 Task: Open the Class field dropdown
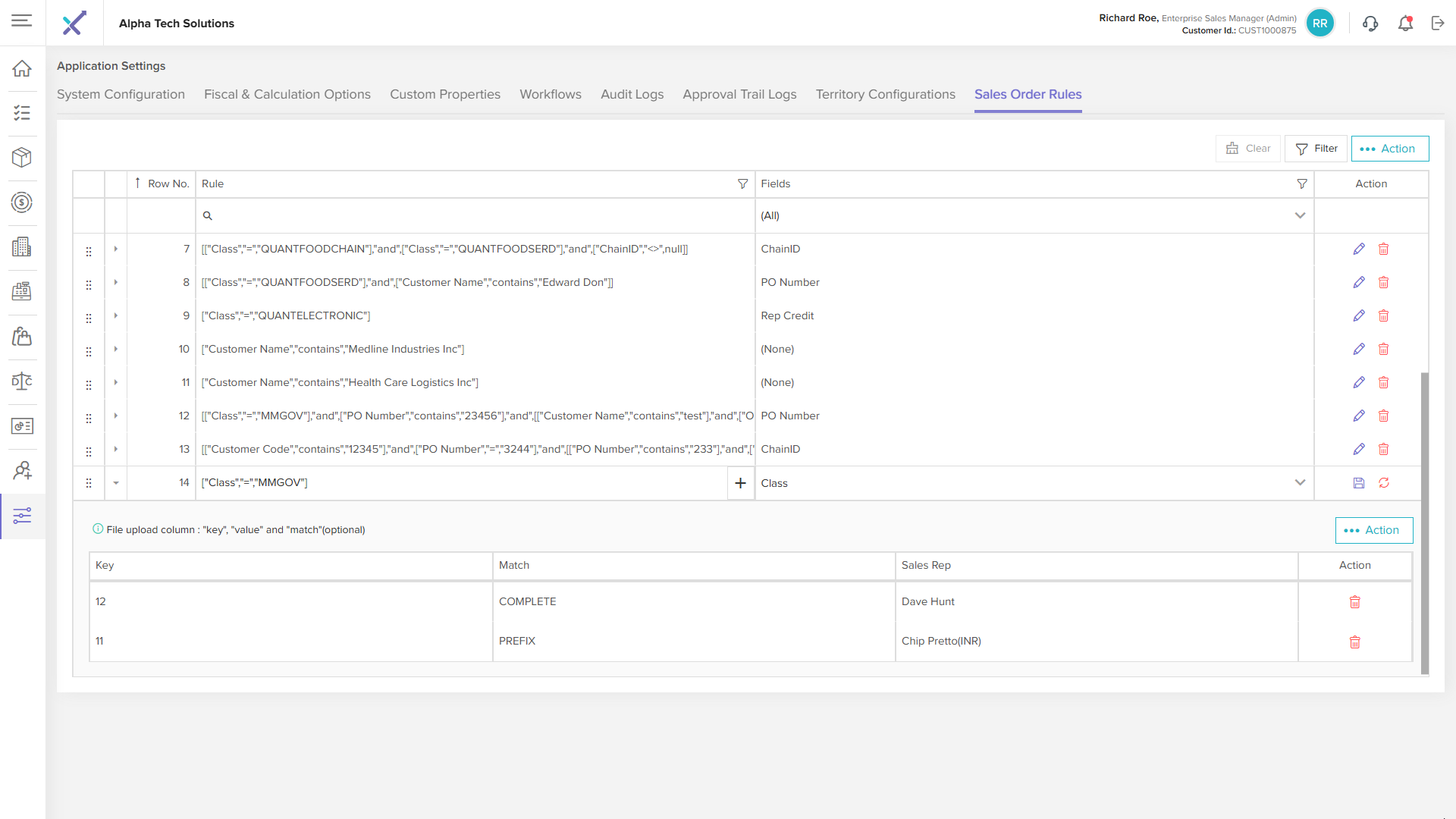[1300, 483]
